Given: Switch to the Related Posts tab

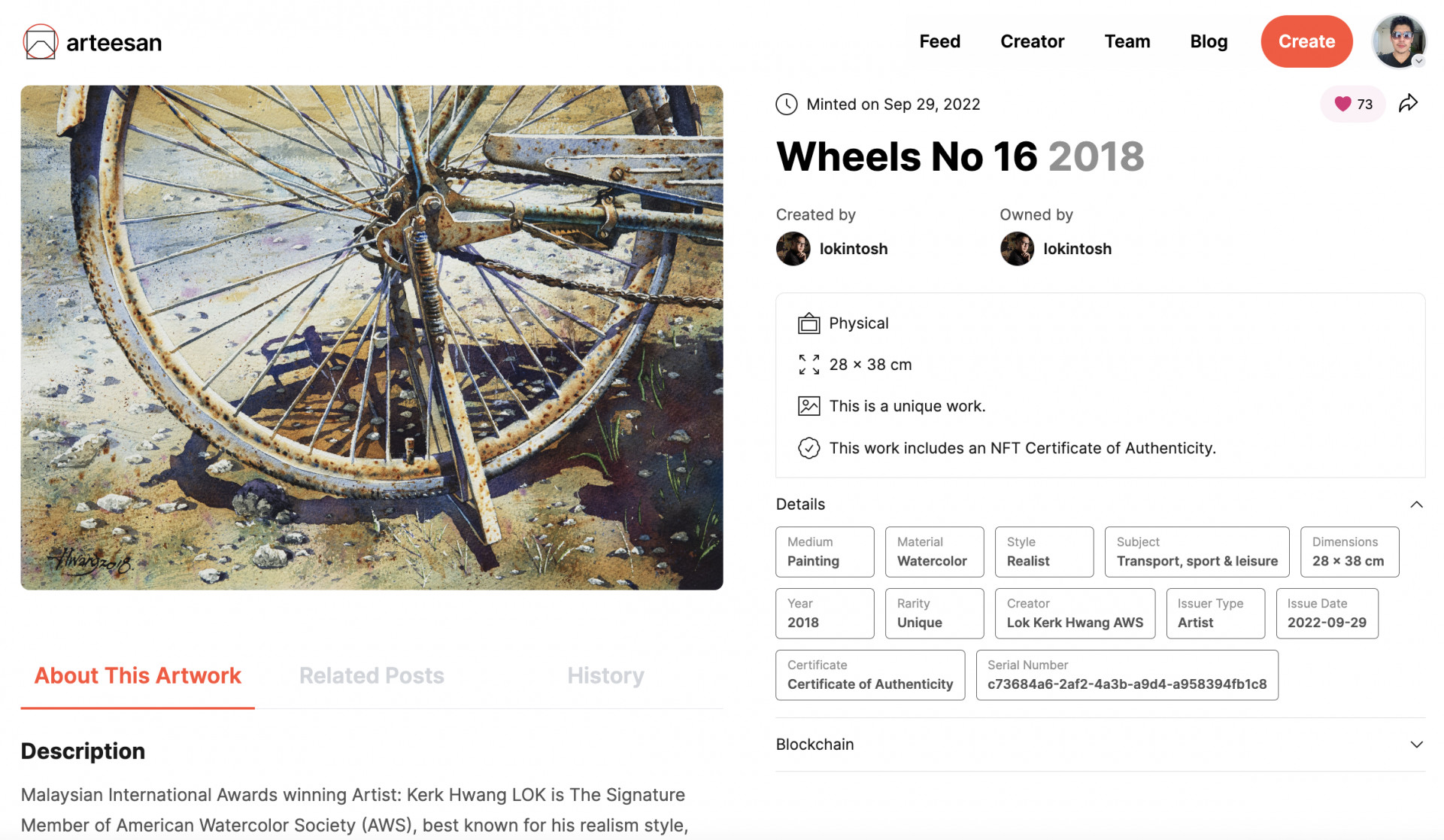Looking at the screenshot, I should [372, 675].
